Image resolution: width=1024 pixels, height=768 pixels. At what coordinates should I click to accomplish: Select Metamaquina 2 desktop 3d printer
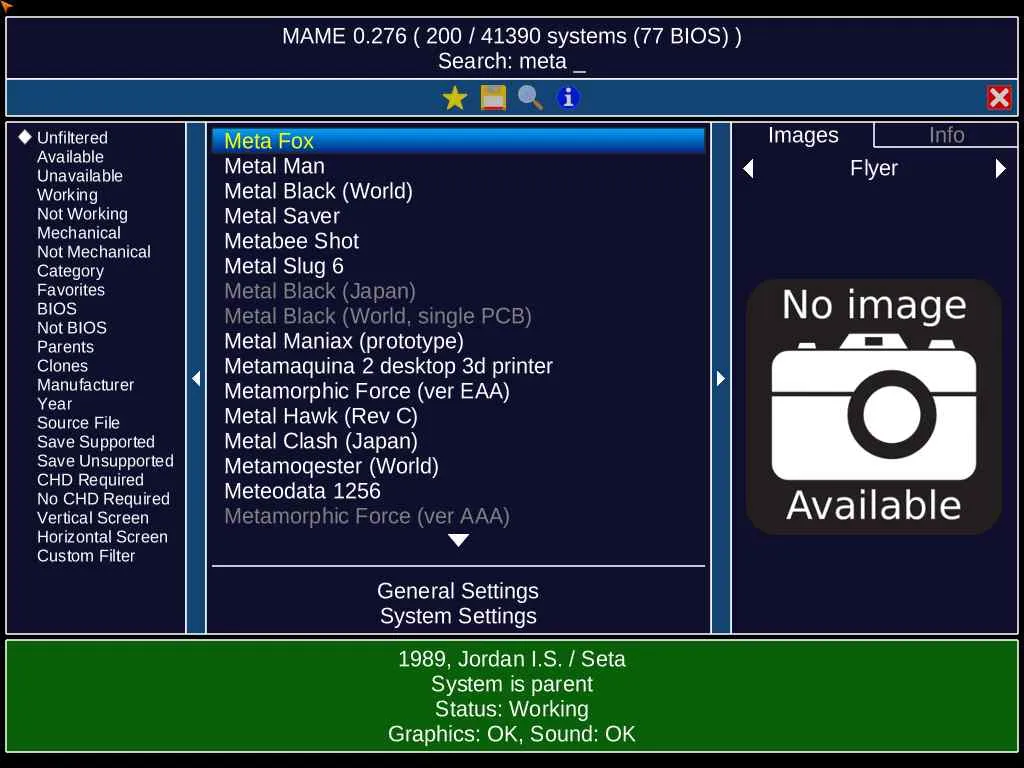(458, 366)
